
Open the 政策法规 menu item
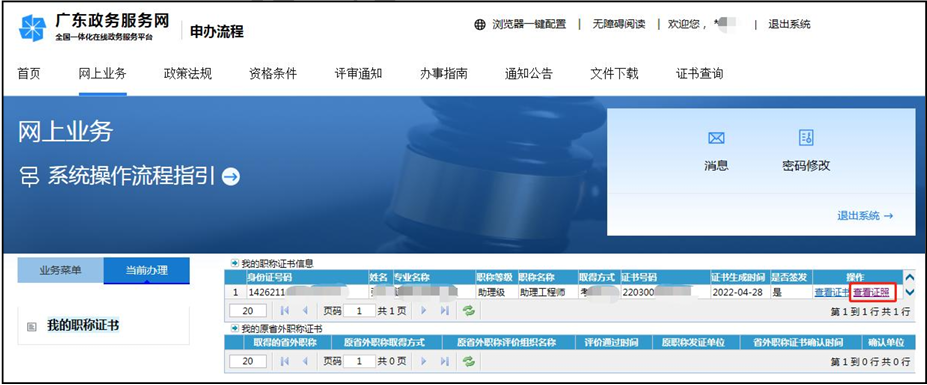(x=188, y=74)
